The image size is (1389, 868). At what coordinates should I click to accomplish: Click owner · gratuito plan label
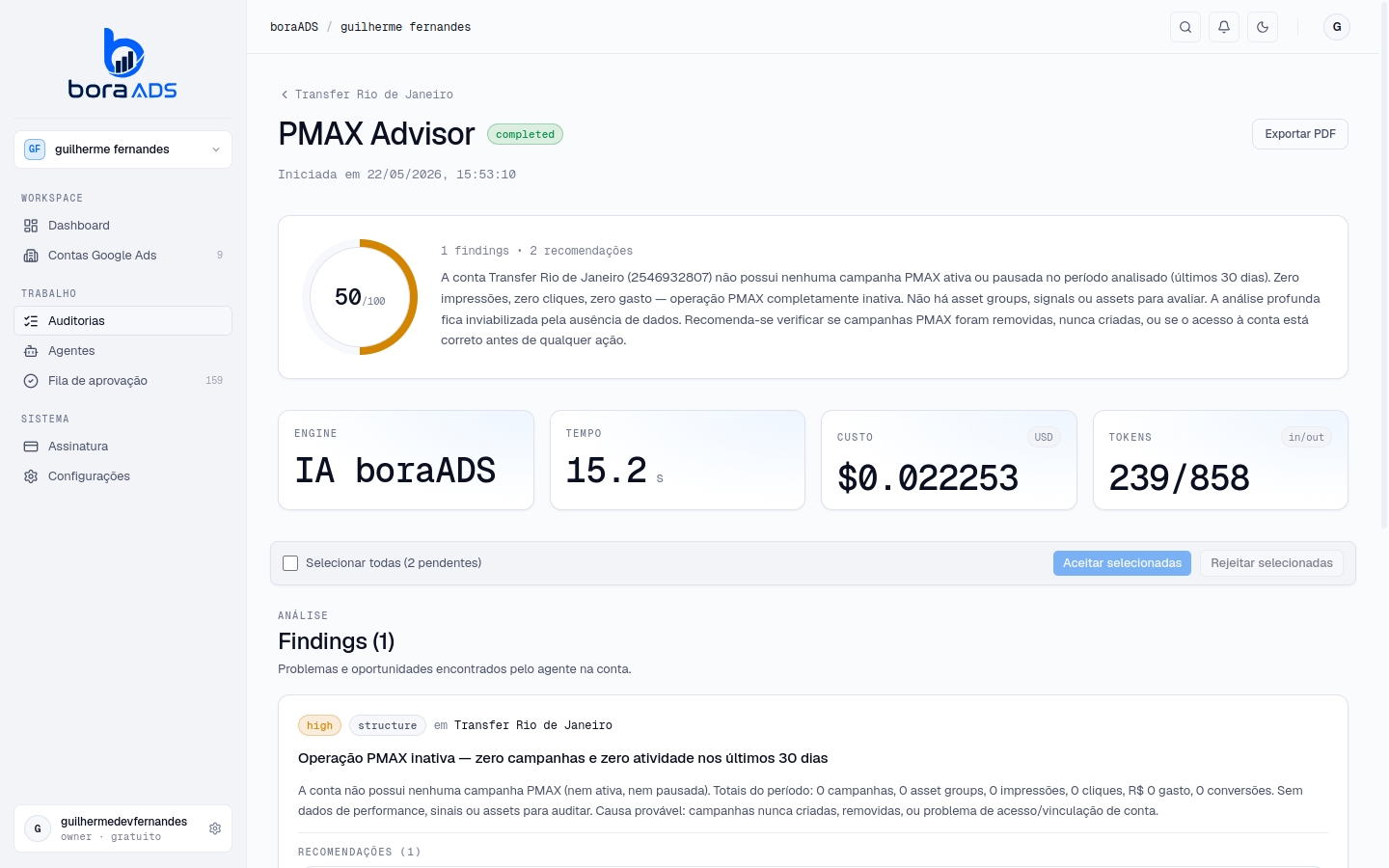(x=111, y=837)
